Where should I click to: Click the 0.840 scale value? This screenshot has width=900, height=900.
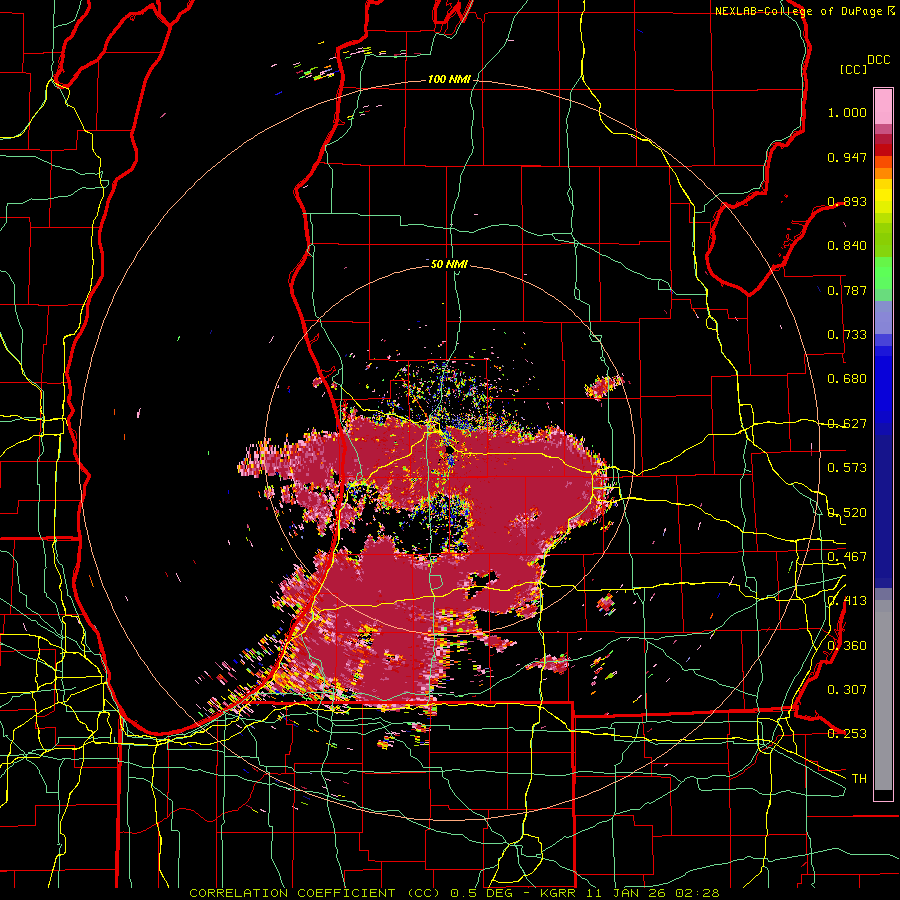(x=847, y=246)
